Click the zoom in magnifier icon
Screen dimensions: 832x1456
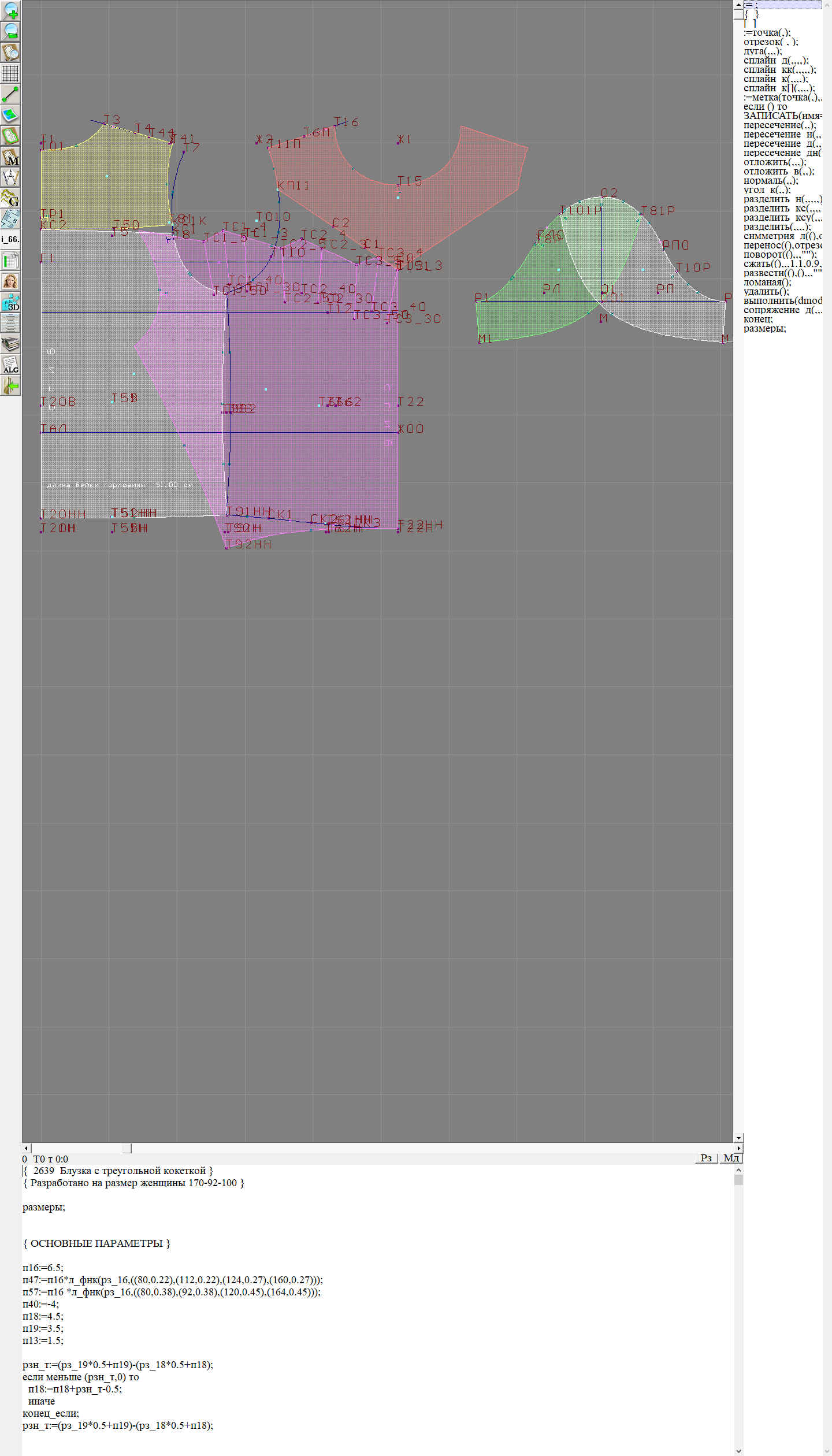coord(10,10)
